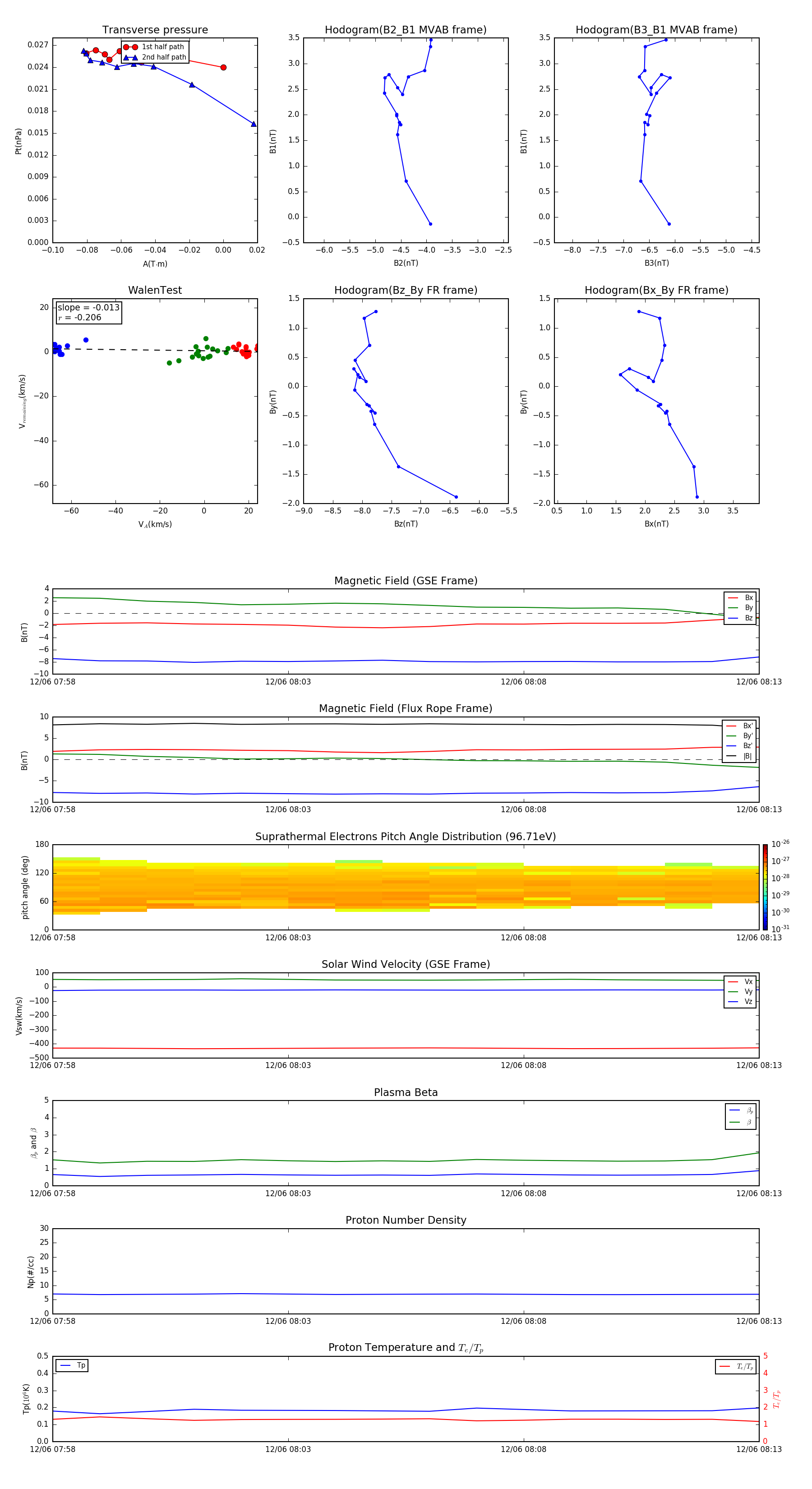Click the 'Bx(nT)' x-axis label
This screenshot has height=1489, width=812.
tap(656, 524)
